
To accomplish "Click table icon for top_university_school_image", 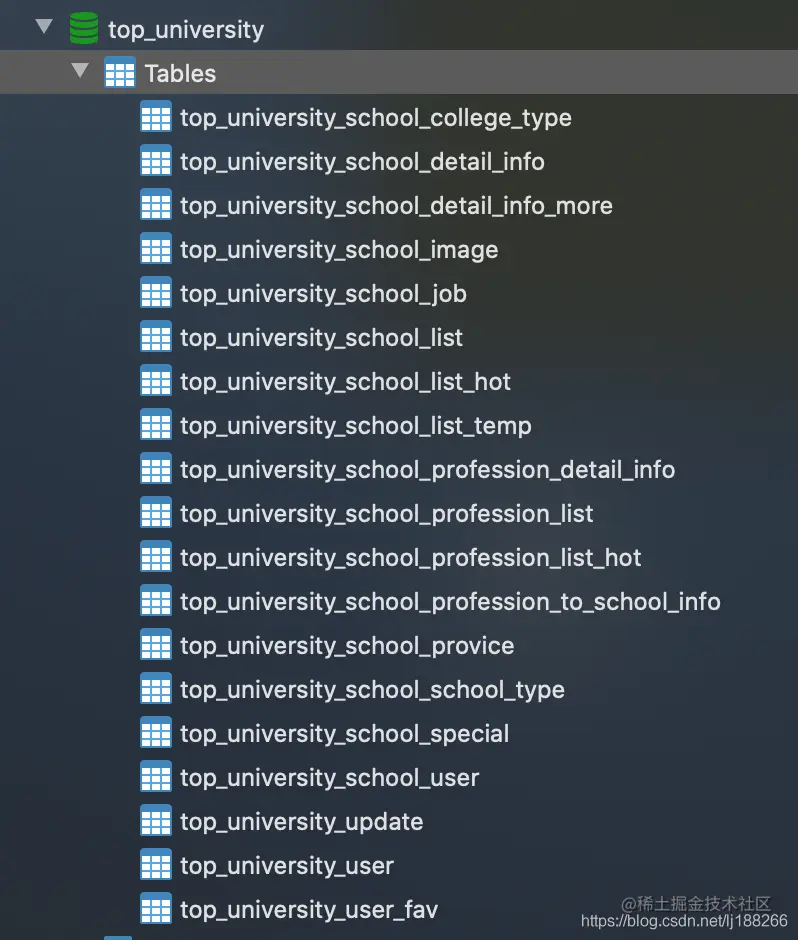I will (156, 249).
